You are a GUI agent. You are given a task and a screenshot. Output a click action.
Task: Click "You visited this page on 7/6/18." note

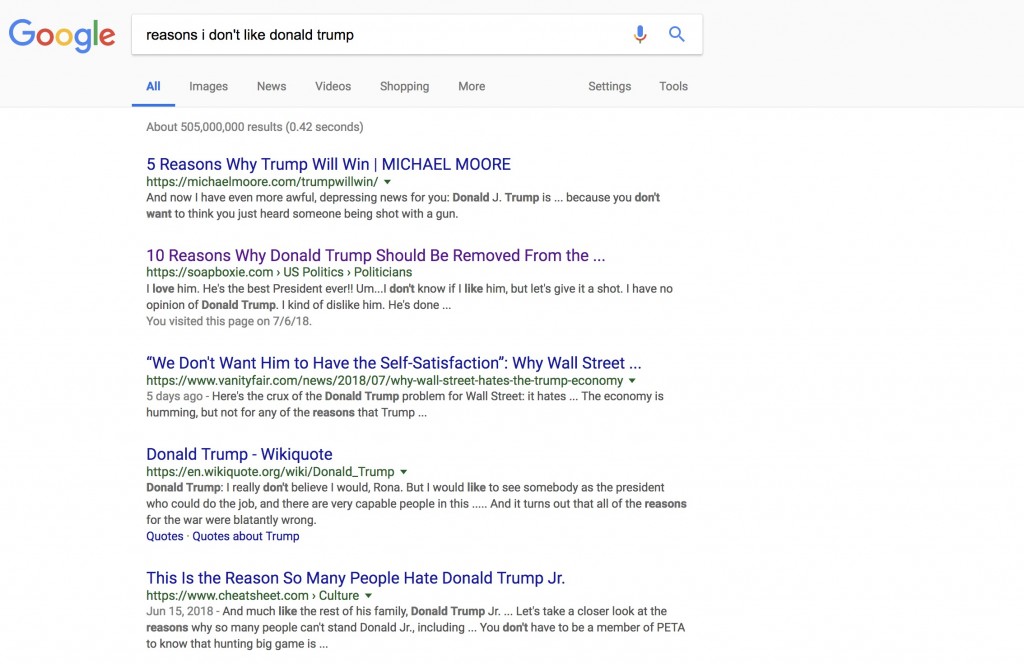[229, 321]
